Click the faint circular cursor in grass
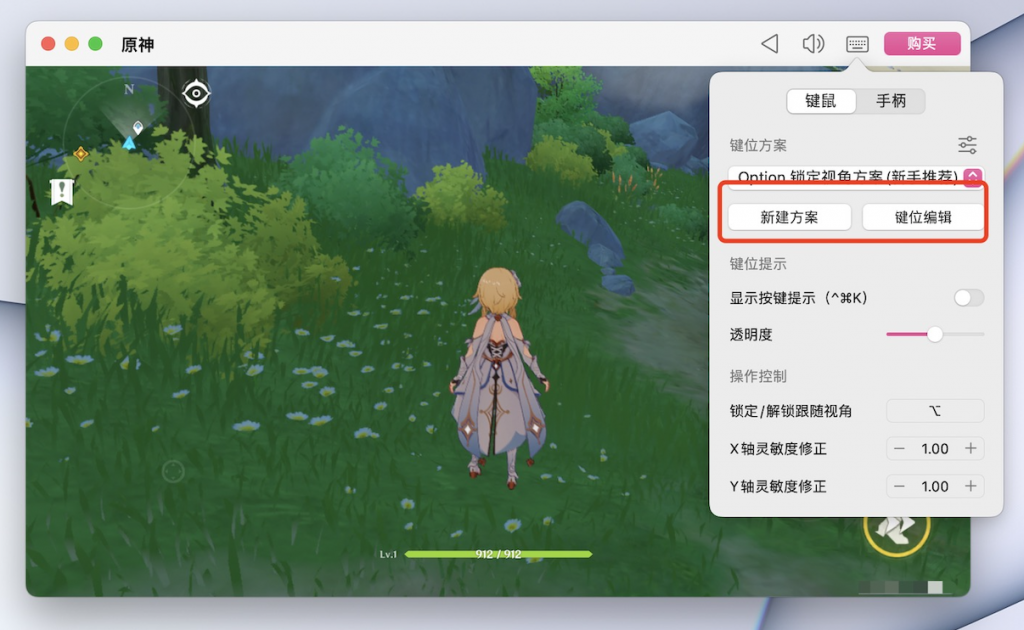The width and height of the screenshot is (1024, 630). (x=173, y=471)
